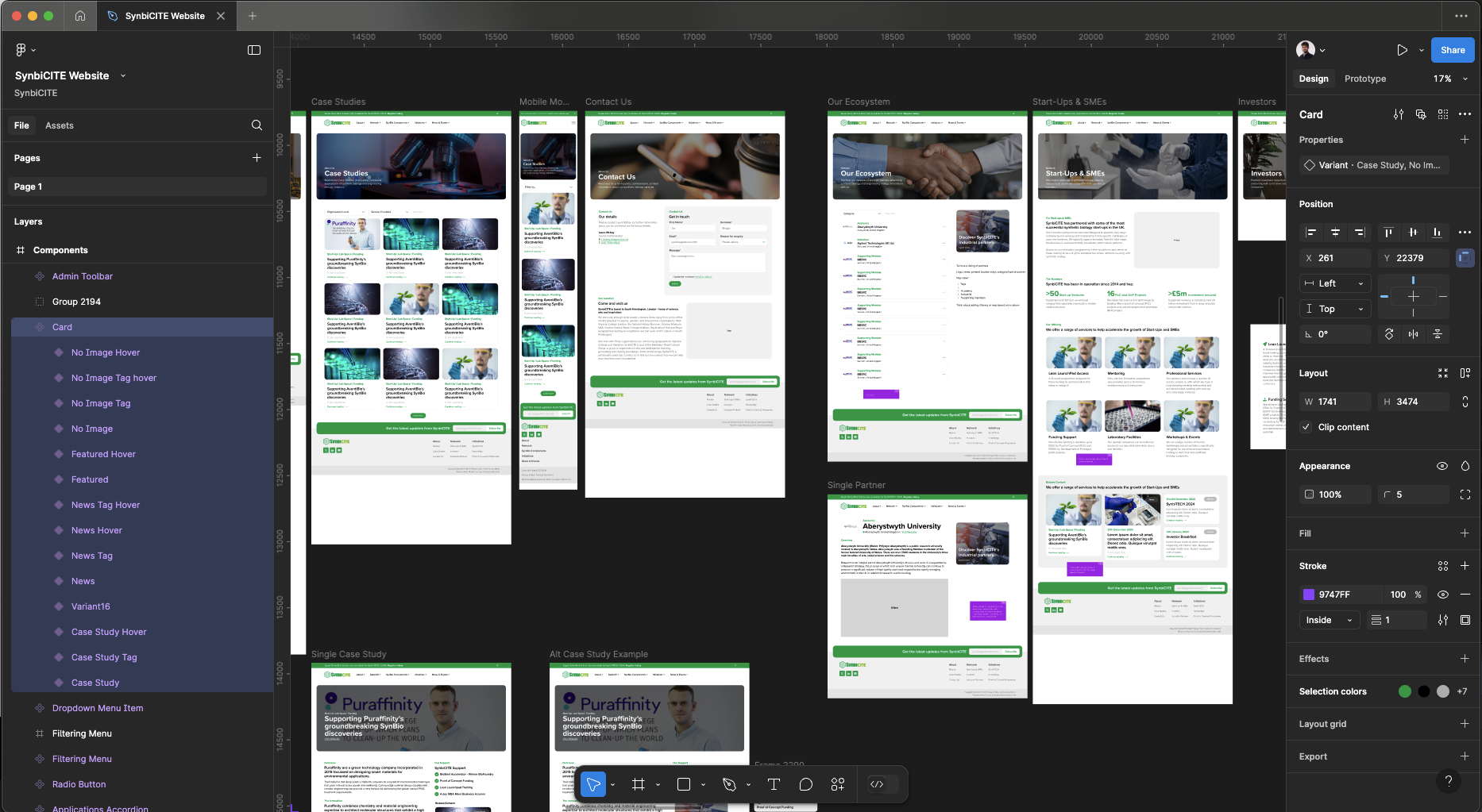Open the Actions tool in toolbar

pyautogui.click(x=838, y=784)
